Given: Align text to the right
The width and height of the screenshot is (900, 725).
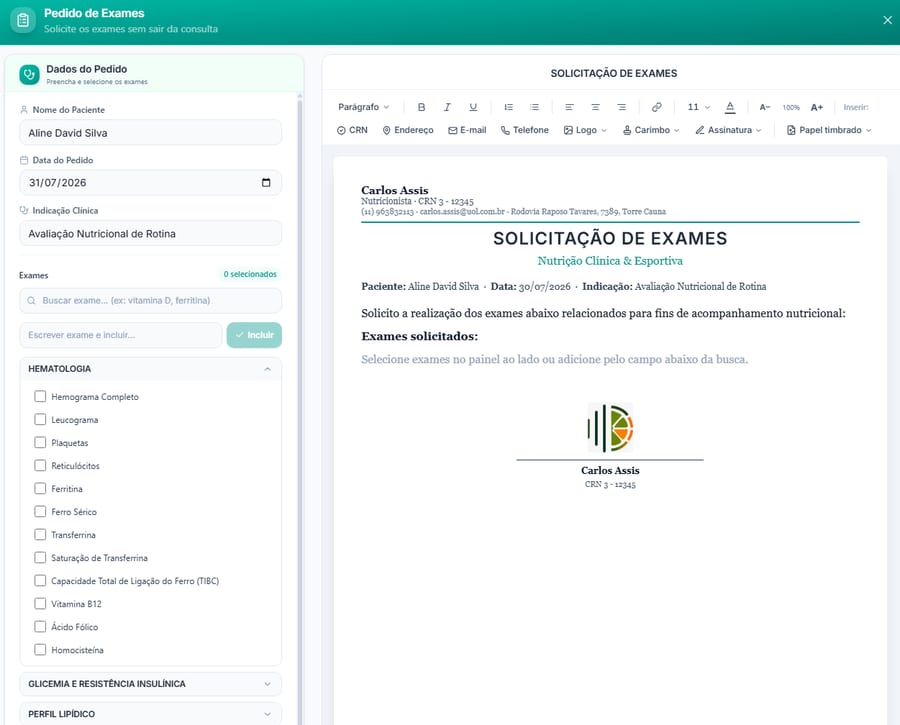Looking at the screenshot, I should 622,107.
